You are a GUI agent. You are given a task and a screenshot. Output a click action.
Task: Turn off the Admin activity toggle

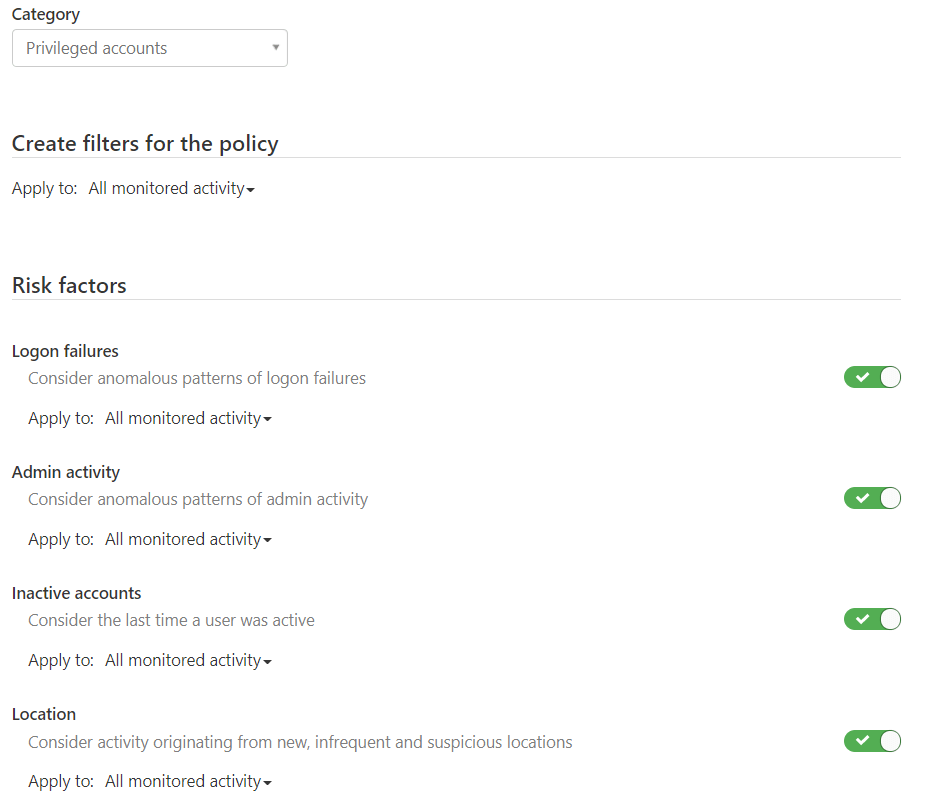point(872,498)
